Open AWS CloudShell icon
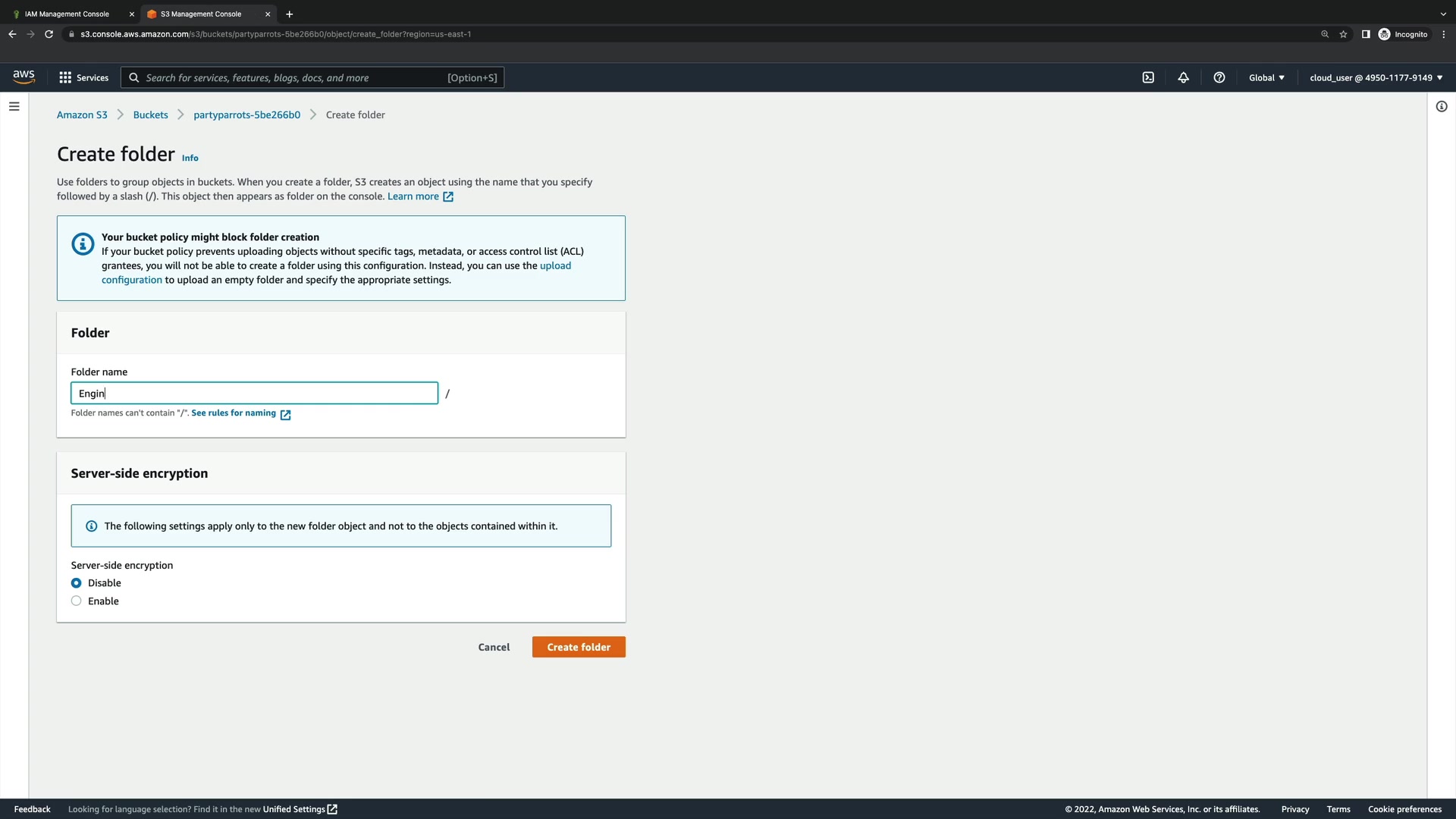Viewport: 1456px width, 819px height. [1148, 77]
